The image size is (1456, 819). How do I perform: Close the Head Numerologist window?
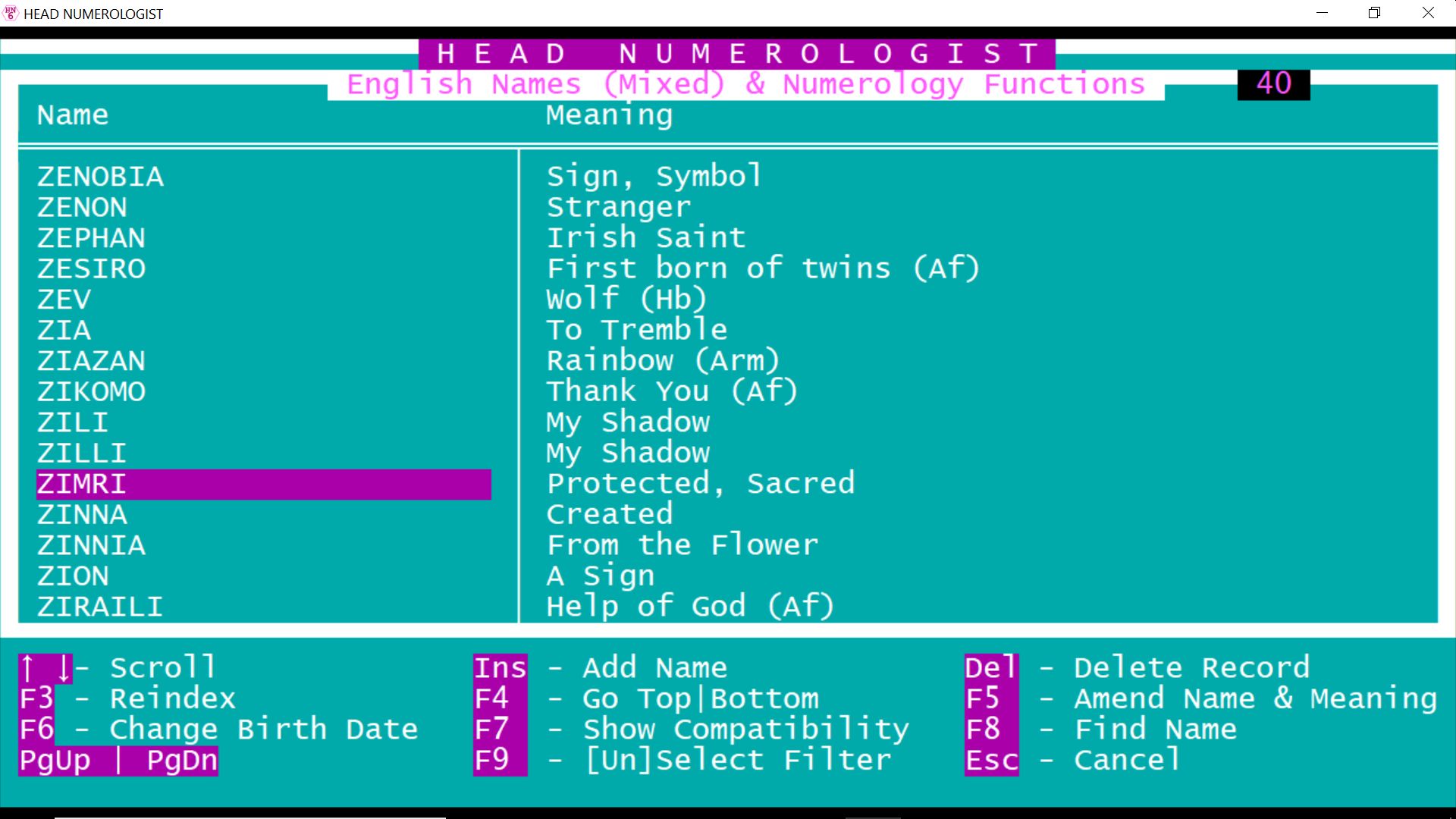point(1428,13)
